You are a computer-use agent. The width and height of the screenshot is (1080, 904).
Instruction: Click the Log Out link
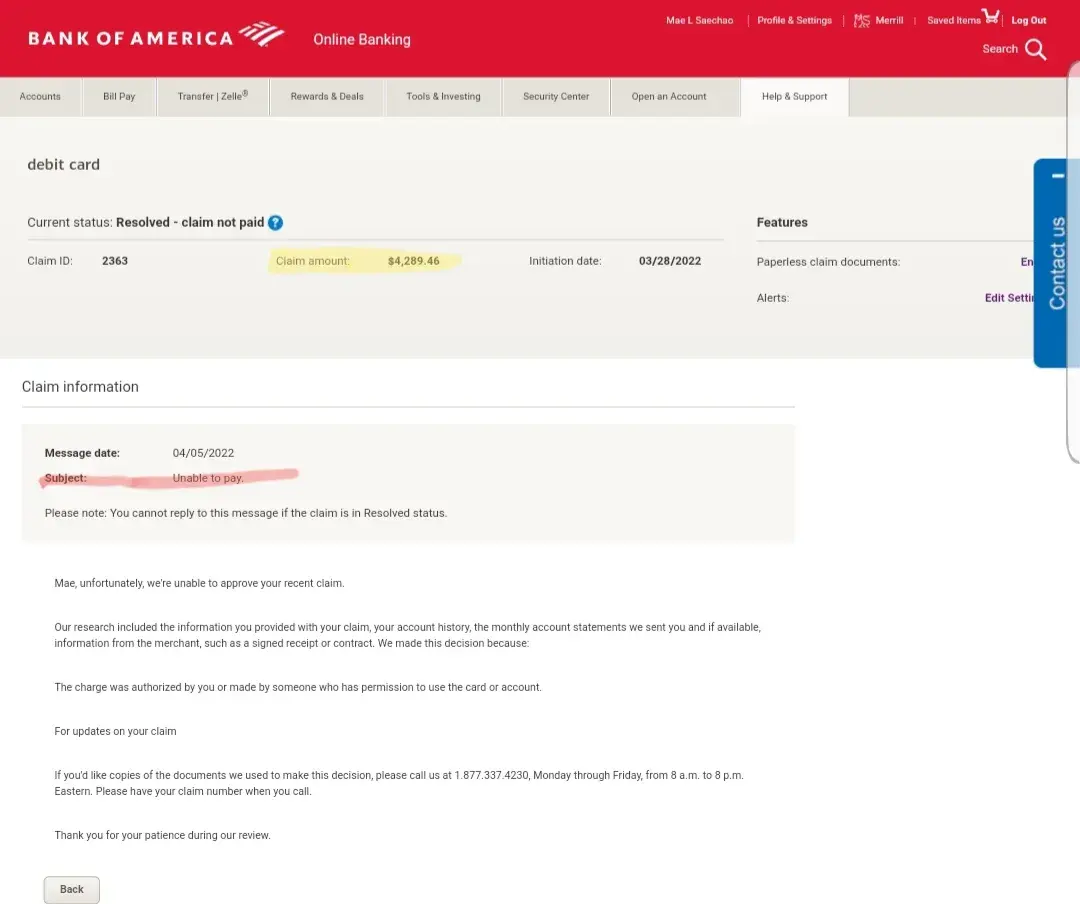tap(1028, 21)
